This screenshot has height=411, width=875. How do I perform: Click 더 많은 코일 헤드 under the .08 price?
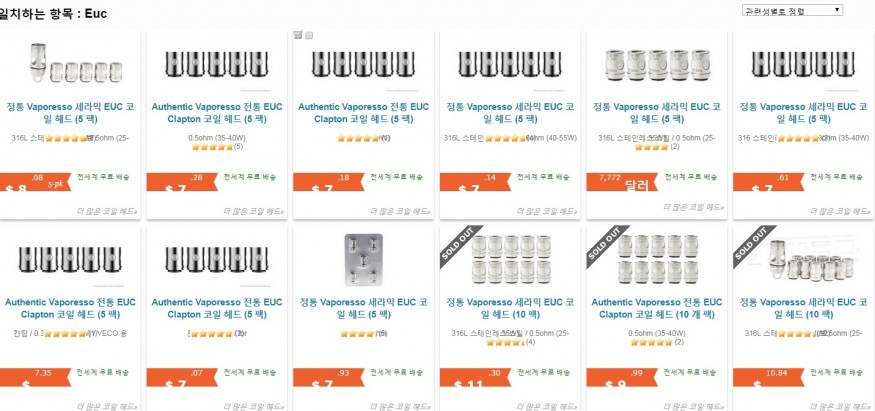pyautogui.click(x=108, y=211)
